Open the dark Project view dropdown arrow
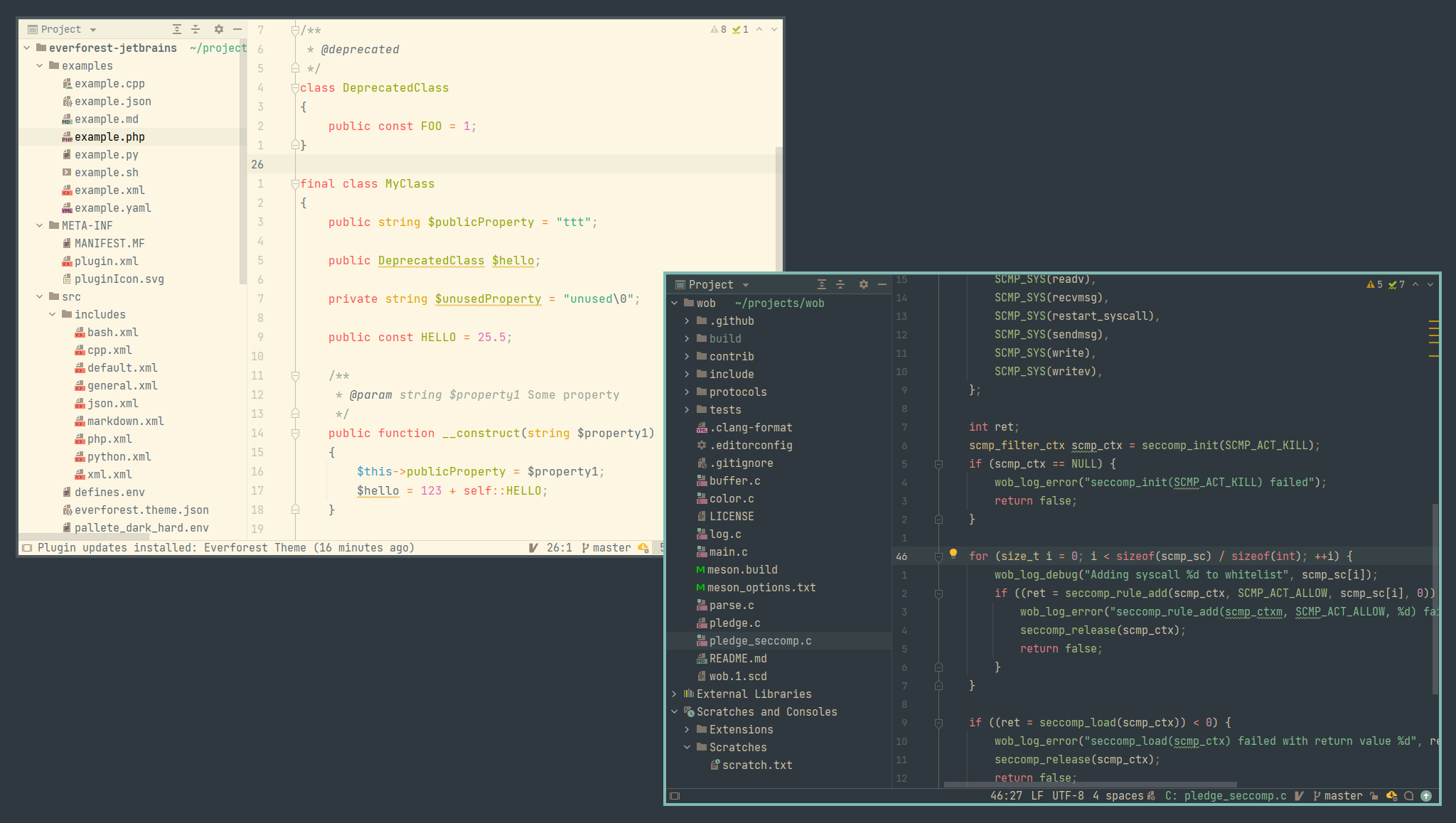Screen dimensions: 1456x823 click(x=746, y=285)
